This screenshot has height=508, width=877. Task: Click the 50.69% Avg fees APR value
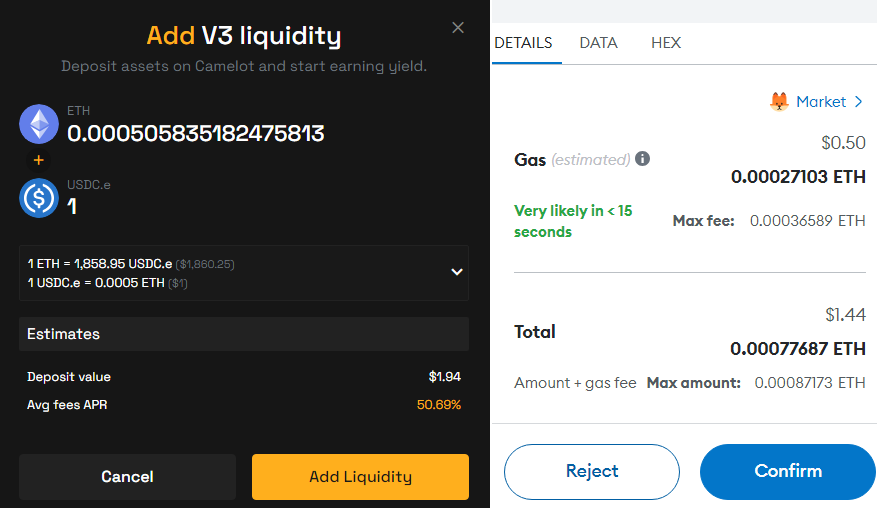pos(438,404)
